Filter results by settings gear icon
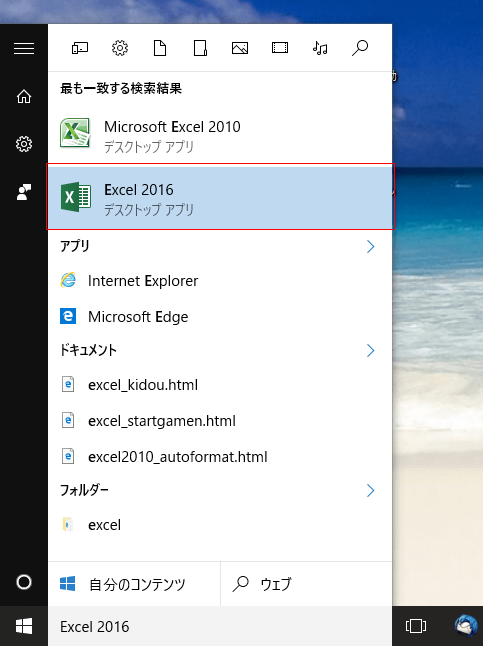Image resolution: width=483 pixels, height=646 pixels. tap(120, 48)
